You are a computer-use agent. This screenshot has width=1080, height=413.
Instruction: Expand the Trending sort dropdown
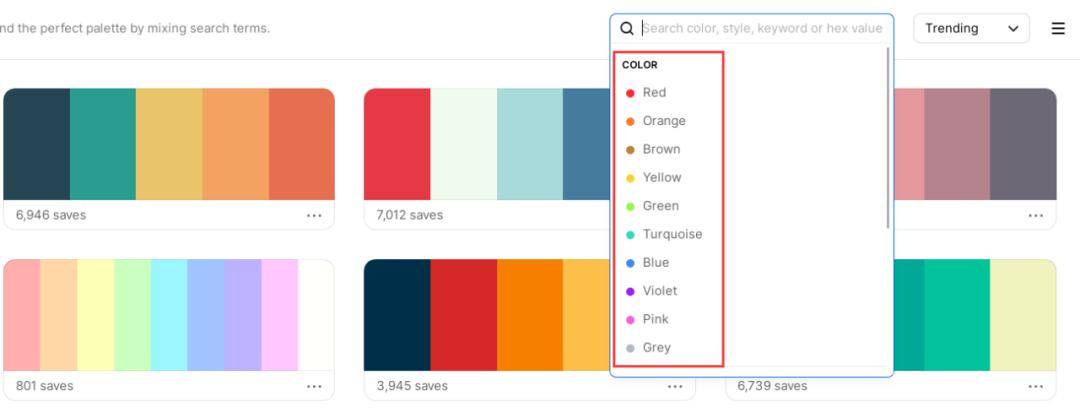971,28
